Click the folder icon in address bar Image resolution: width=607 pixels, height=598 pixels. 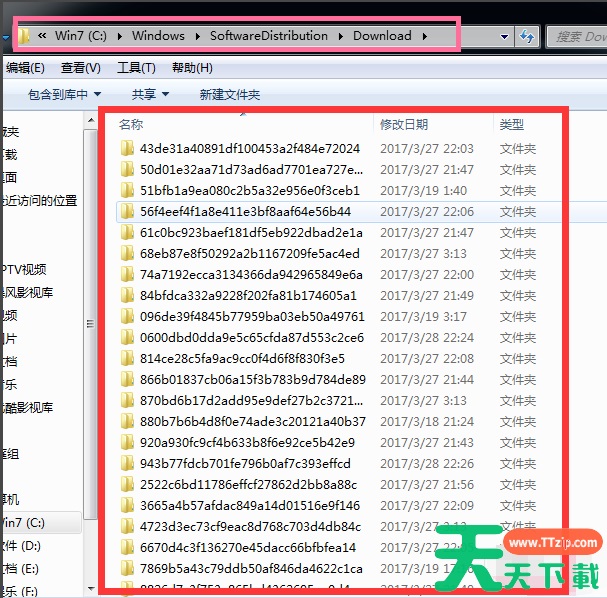click(24, 36)
